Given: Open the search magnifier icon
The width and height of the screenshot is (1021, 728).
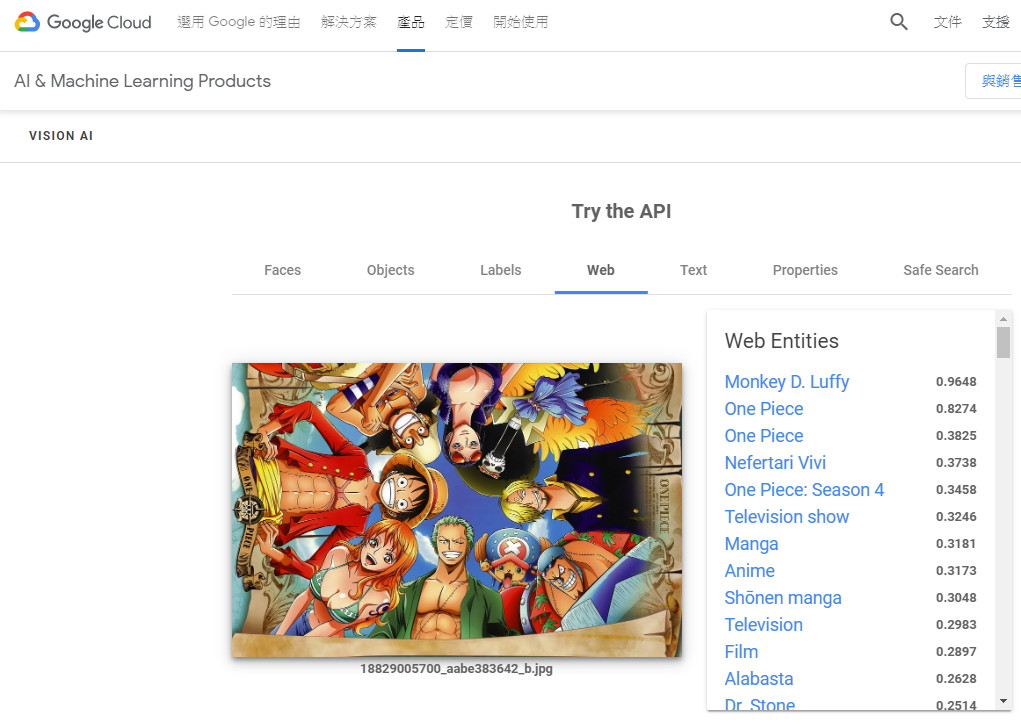Looking at the screenshot, I should pyautogui.click(x=899, y=22).
